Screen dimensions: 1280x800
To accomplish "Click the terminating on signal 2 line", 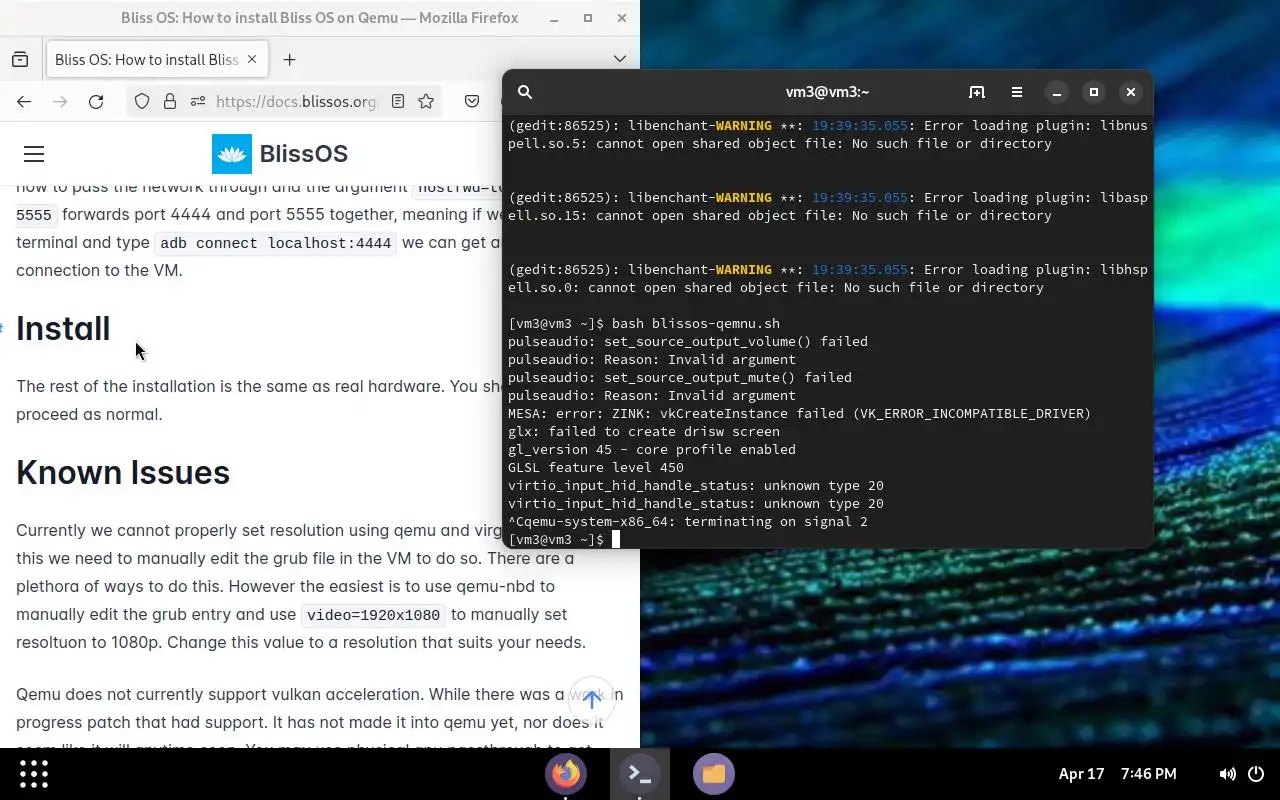I will pyautogui.click(x=688, y=522).
